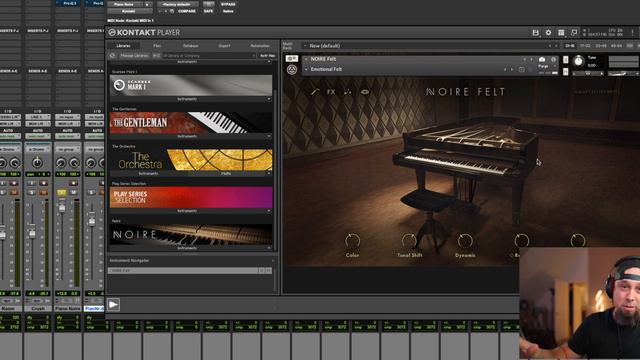Switch to the Automation tab
The width and height of the screenshot is (640, 360).
pos(260,46)
